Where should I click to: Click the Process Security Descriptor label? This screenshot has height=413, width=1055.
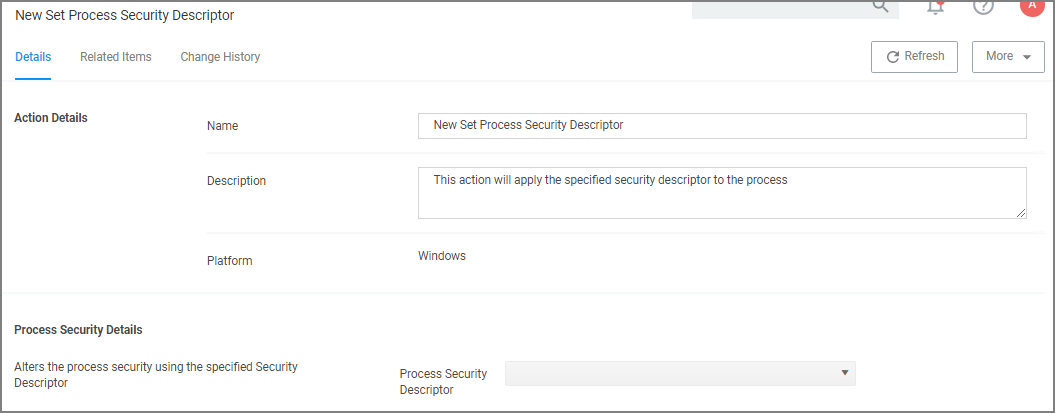click(443, 381)
